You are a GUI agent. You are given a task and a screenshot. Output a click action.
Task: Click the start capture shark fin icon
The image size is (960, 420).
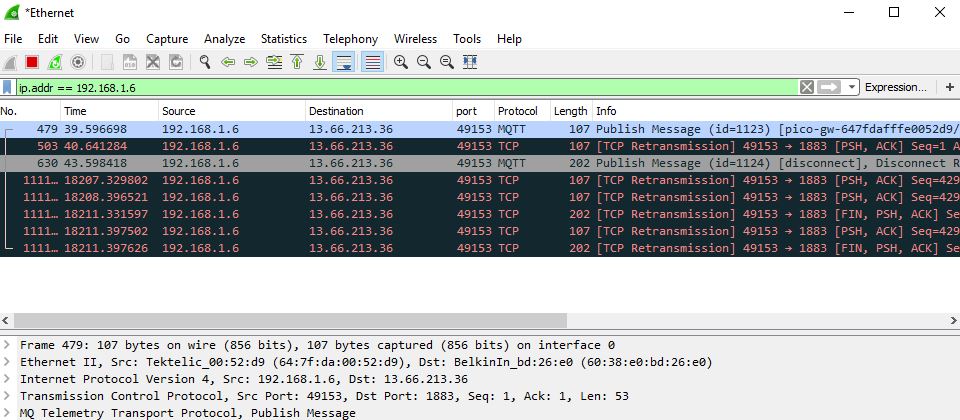[x=10, y=62]
